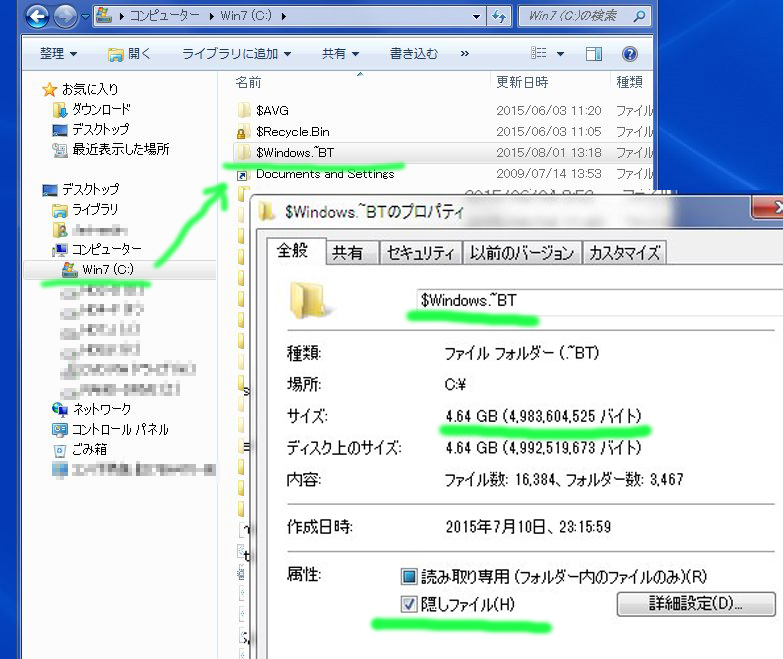The width and height of the screenshot is (783, 659).
Task: Sort by 名前 column header
Action: coord(248,82)
